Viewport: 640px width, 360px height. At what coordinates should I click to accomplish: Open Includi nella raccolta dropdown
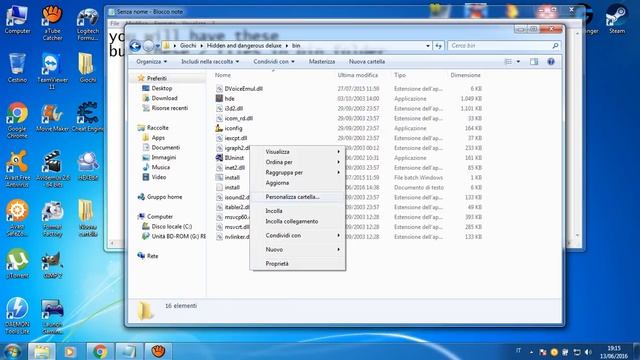(x=210, y=62)
